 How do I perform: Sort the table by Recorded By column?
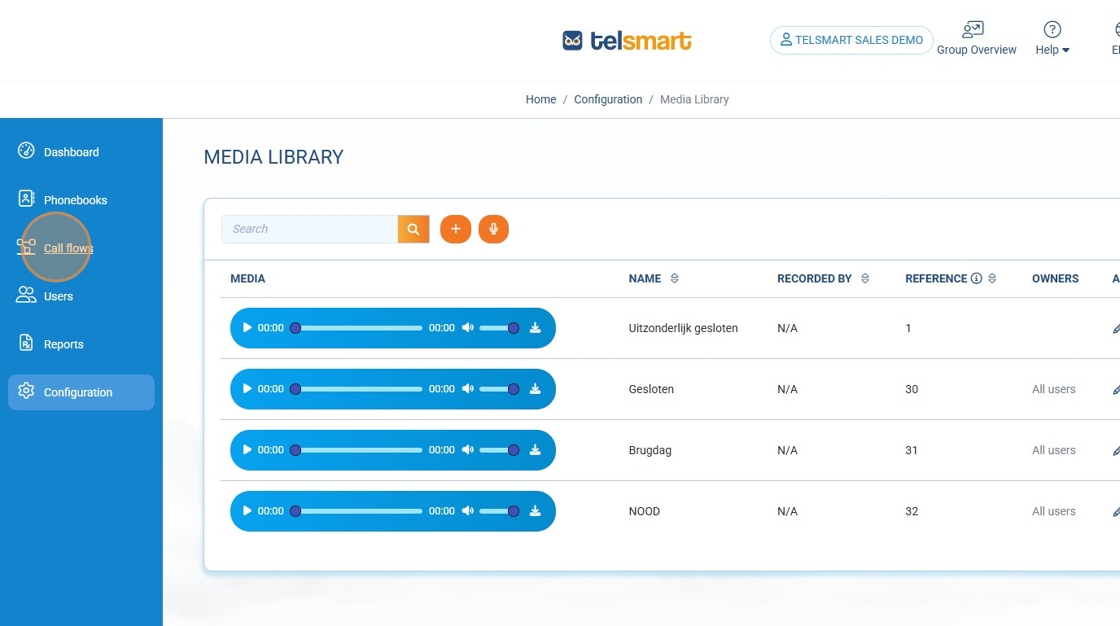(865, 279)
